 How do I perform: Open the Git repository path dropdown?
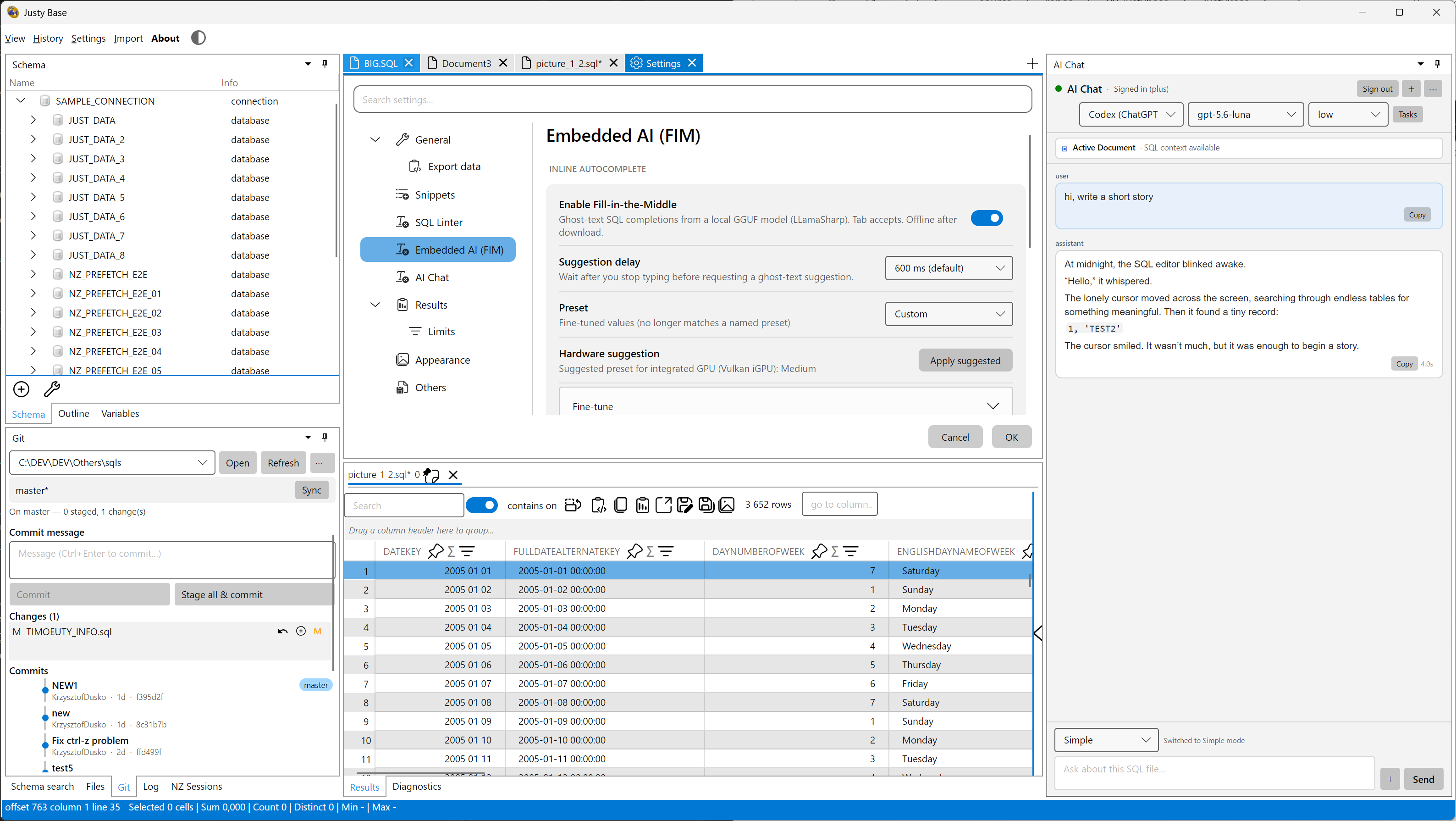pyautogui.click(x=112, y=462)
